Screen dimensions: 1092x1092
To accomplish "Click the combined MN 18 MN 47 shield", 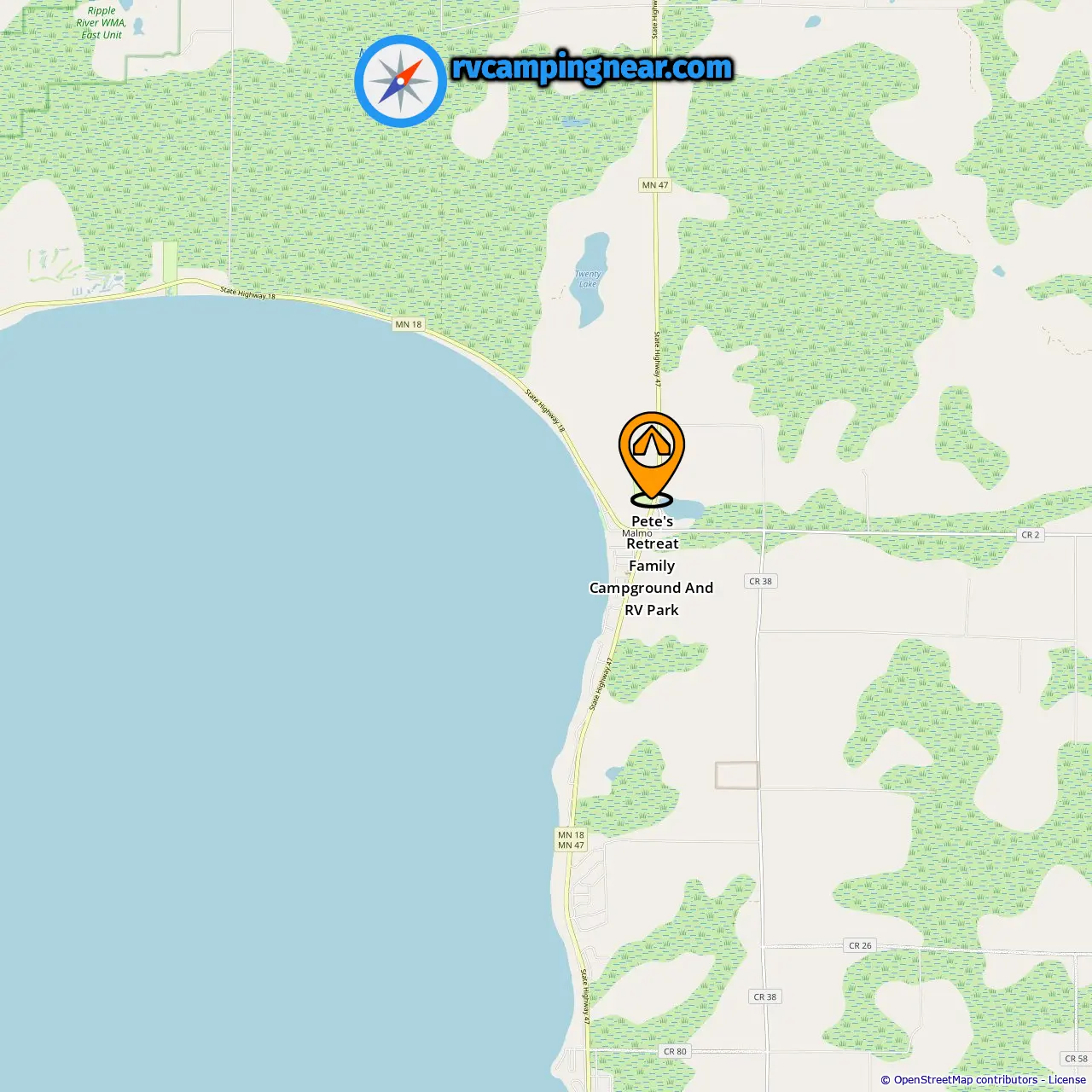I will coord(571,840).
